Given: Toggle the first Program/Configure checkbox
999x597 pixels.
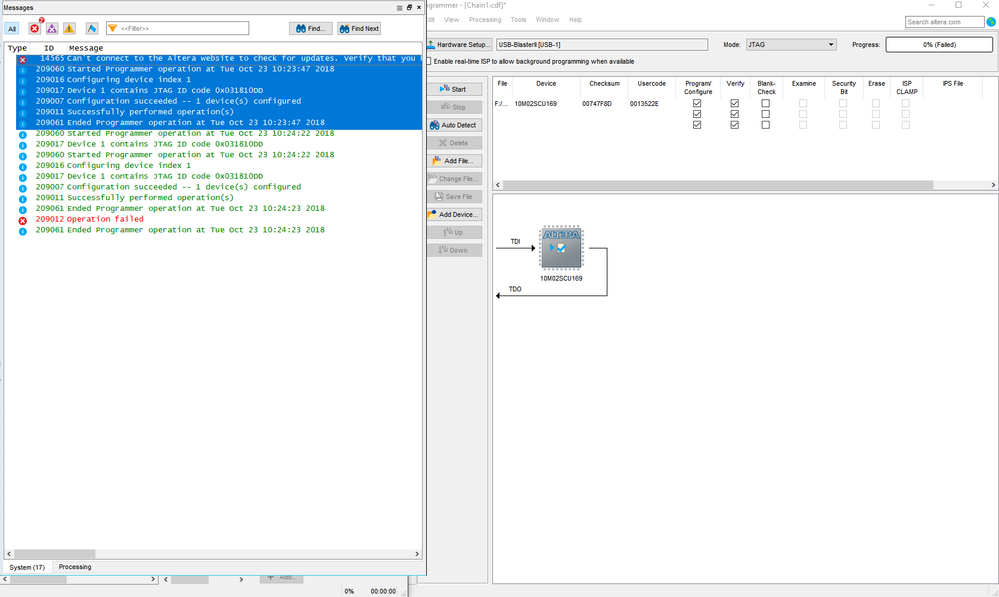Looking at the screenshot, I should coord(697,103).
